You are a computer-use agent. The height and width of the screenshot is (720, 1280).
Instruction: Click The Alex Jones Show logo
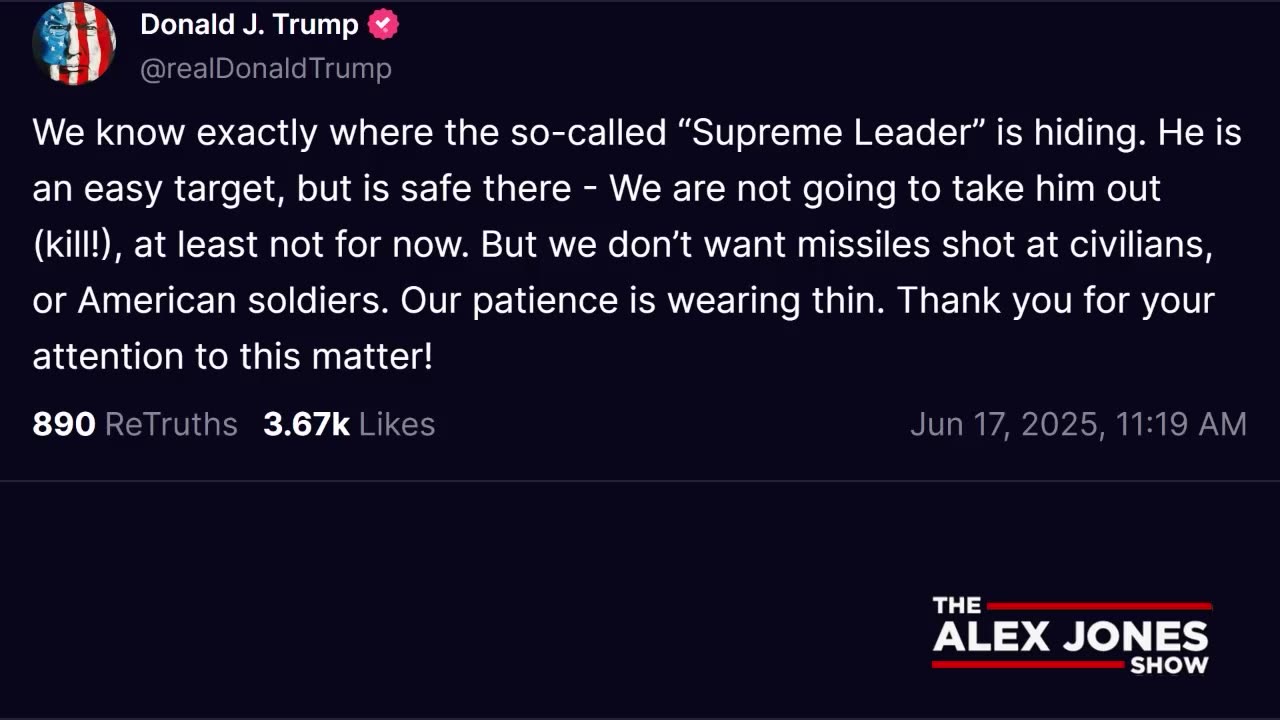coord(1070,637)
